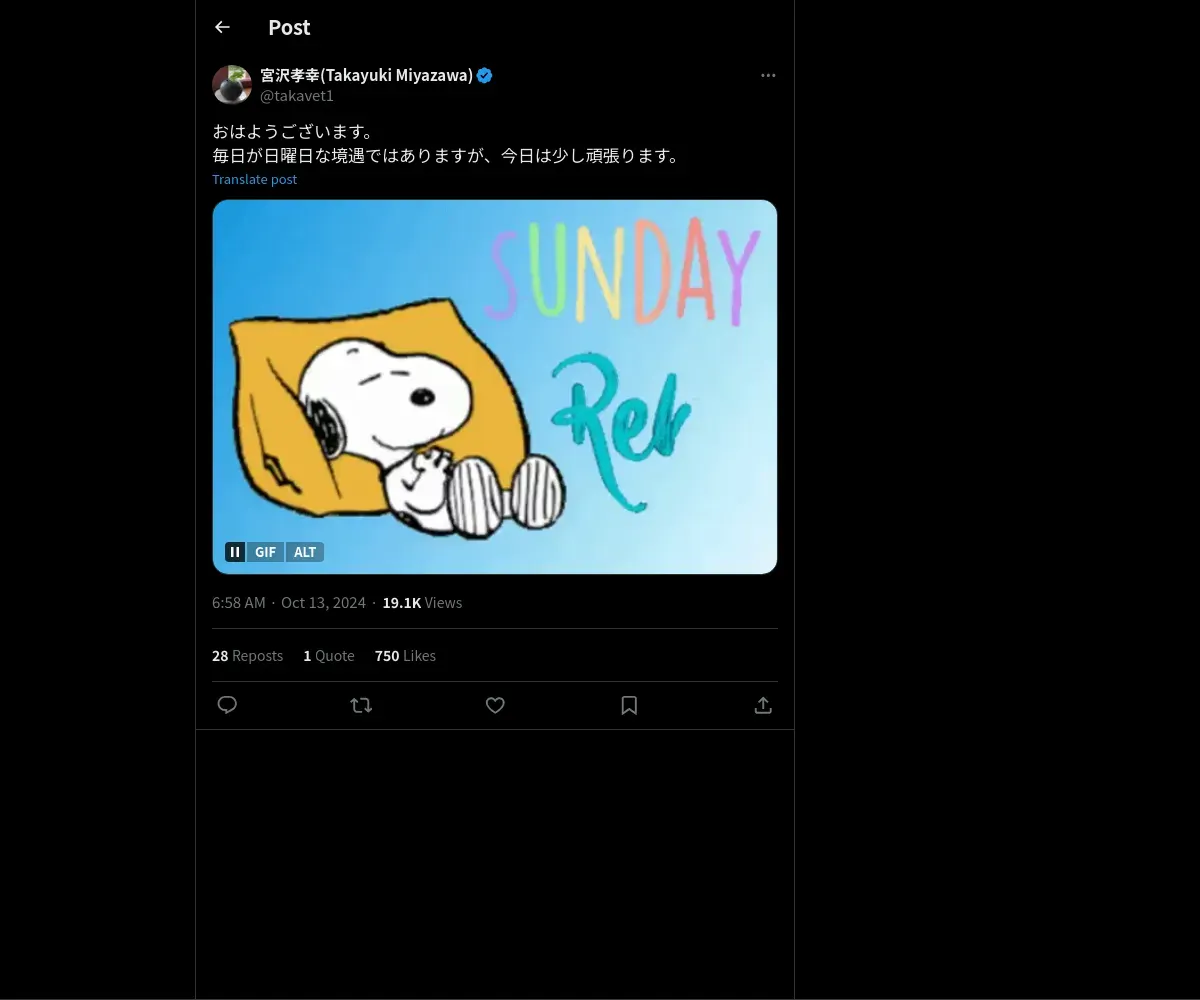Bookmark this post
The image size is (1200, 1000).
pos(629,705)
